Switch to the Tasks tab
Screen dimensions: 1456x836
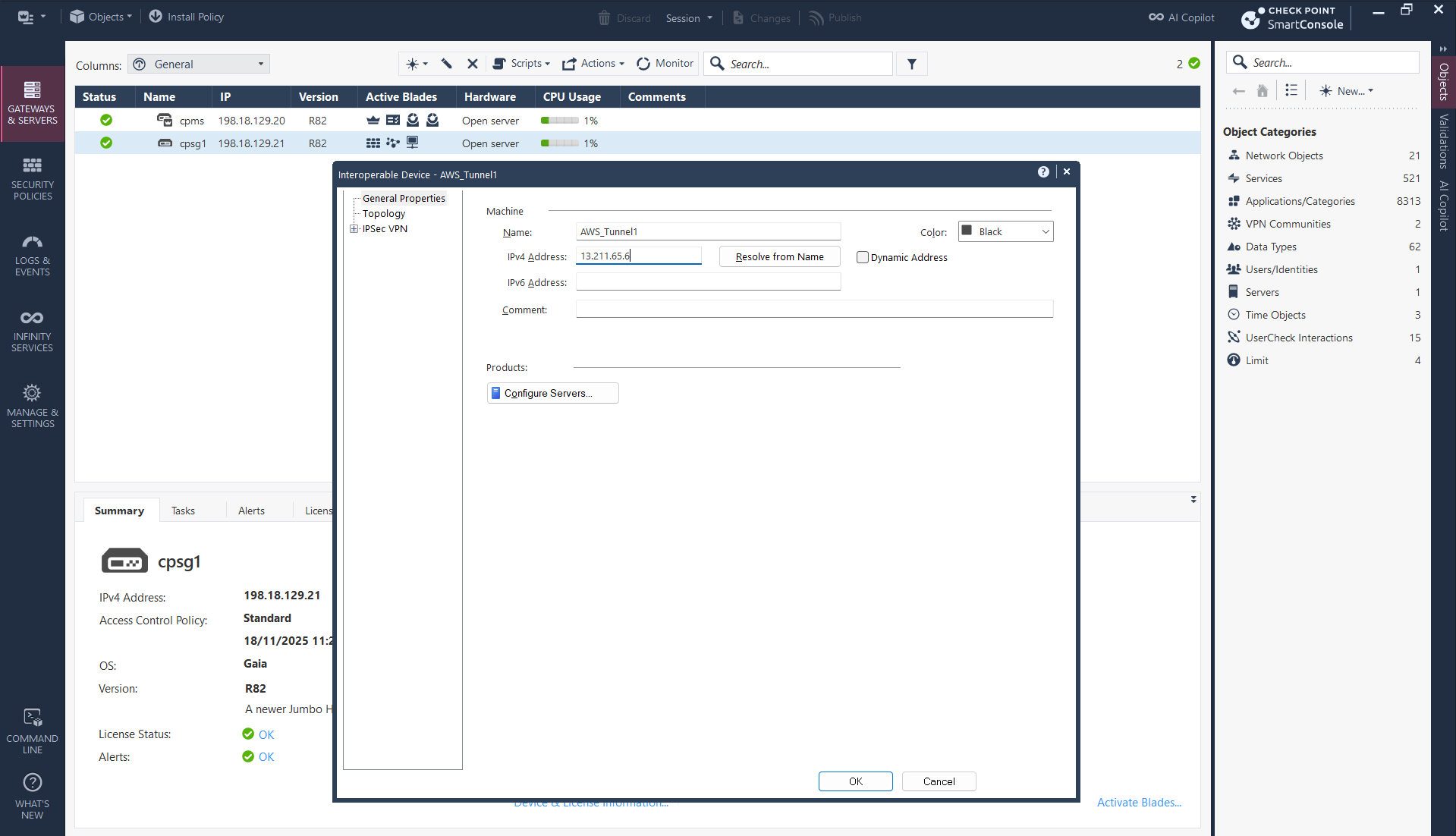183,511
